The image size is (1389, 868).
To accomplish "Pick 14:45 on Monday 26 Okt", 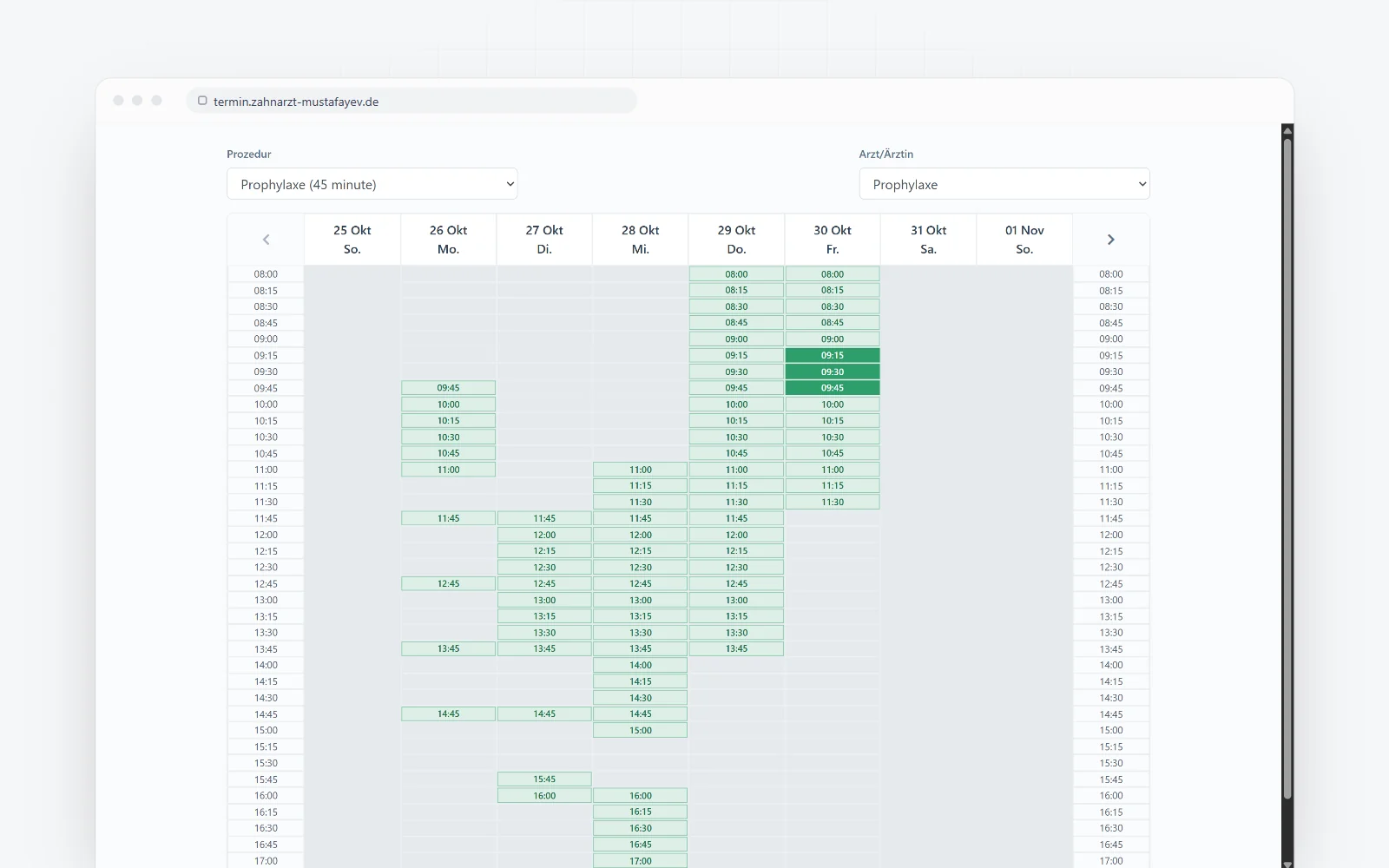I will tap(448, 713).
